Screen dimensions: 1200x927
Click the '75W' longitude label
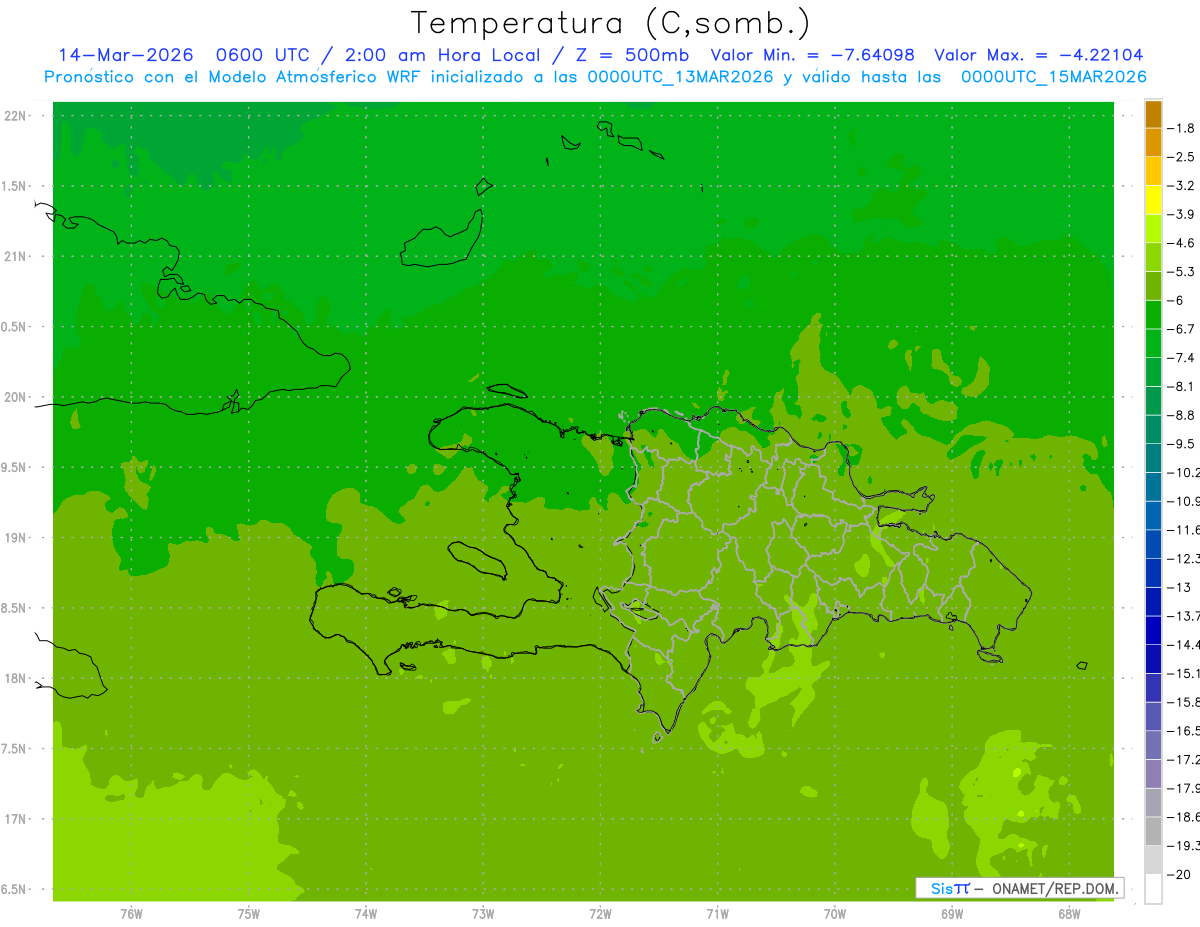click(249, 914)
